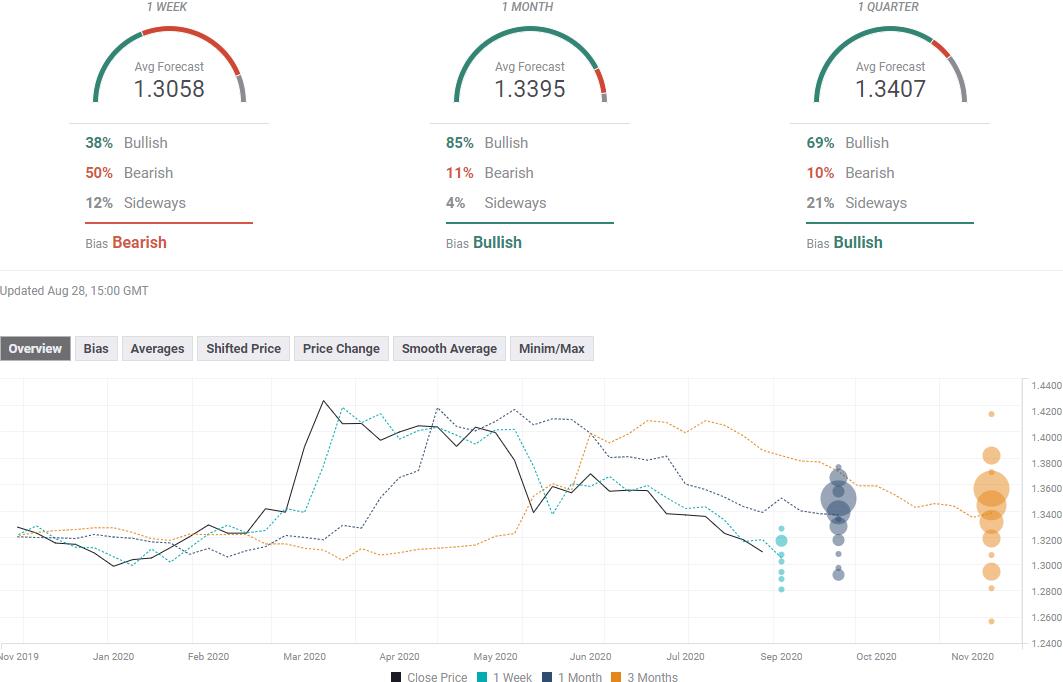Click the 1.3400 price axis label
Viewport: 1063px width, 682px height.
1046,515
